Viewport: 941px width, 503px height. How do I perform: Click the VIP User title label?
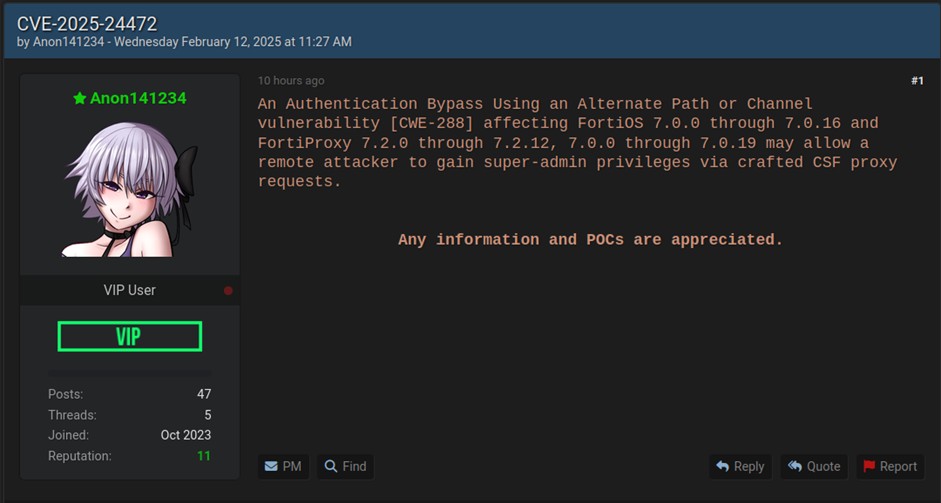(x=129, y=290)
